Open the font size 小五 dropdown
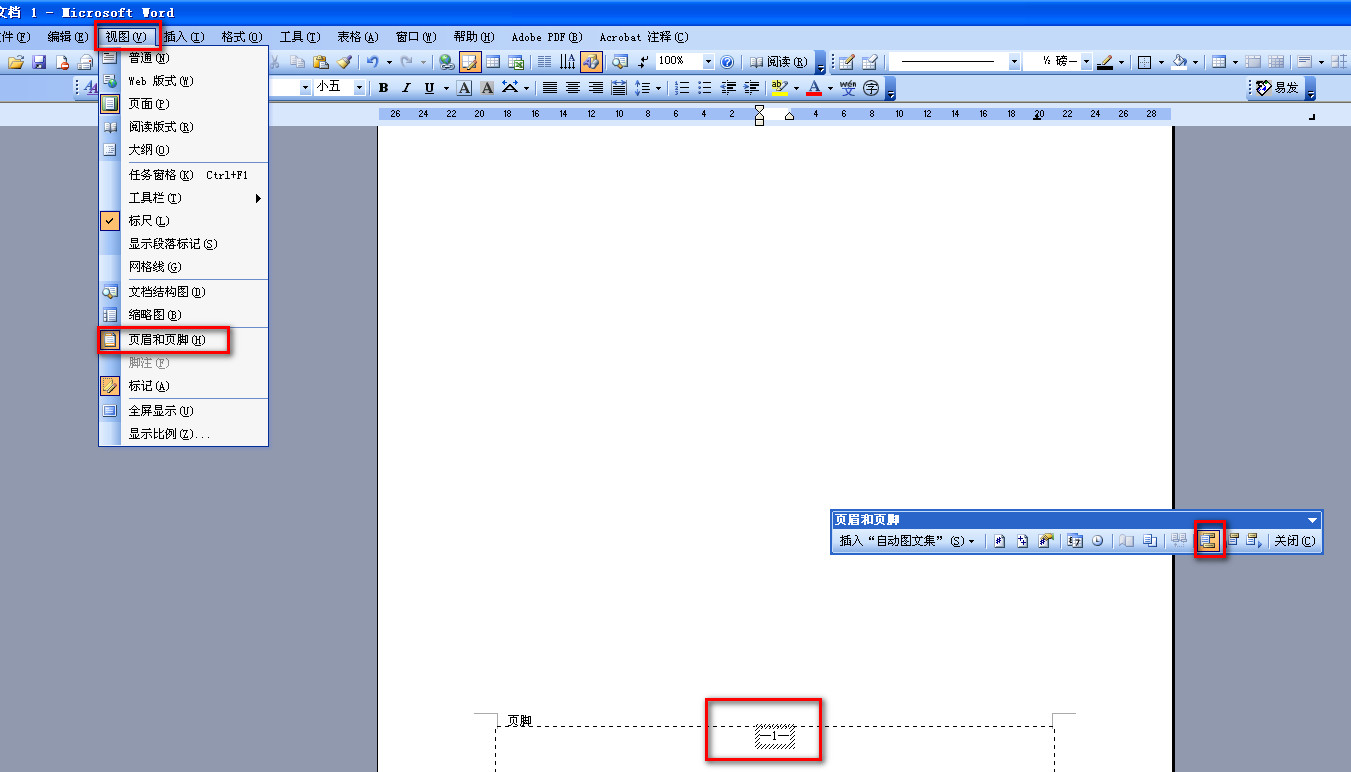1351x772 pixels. point(359,88)
